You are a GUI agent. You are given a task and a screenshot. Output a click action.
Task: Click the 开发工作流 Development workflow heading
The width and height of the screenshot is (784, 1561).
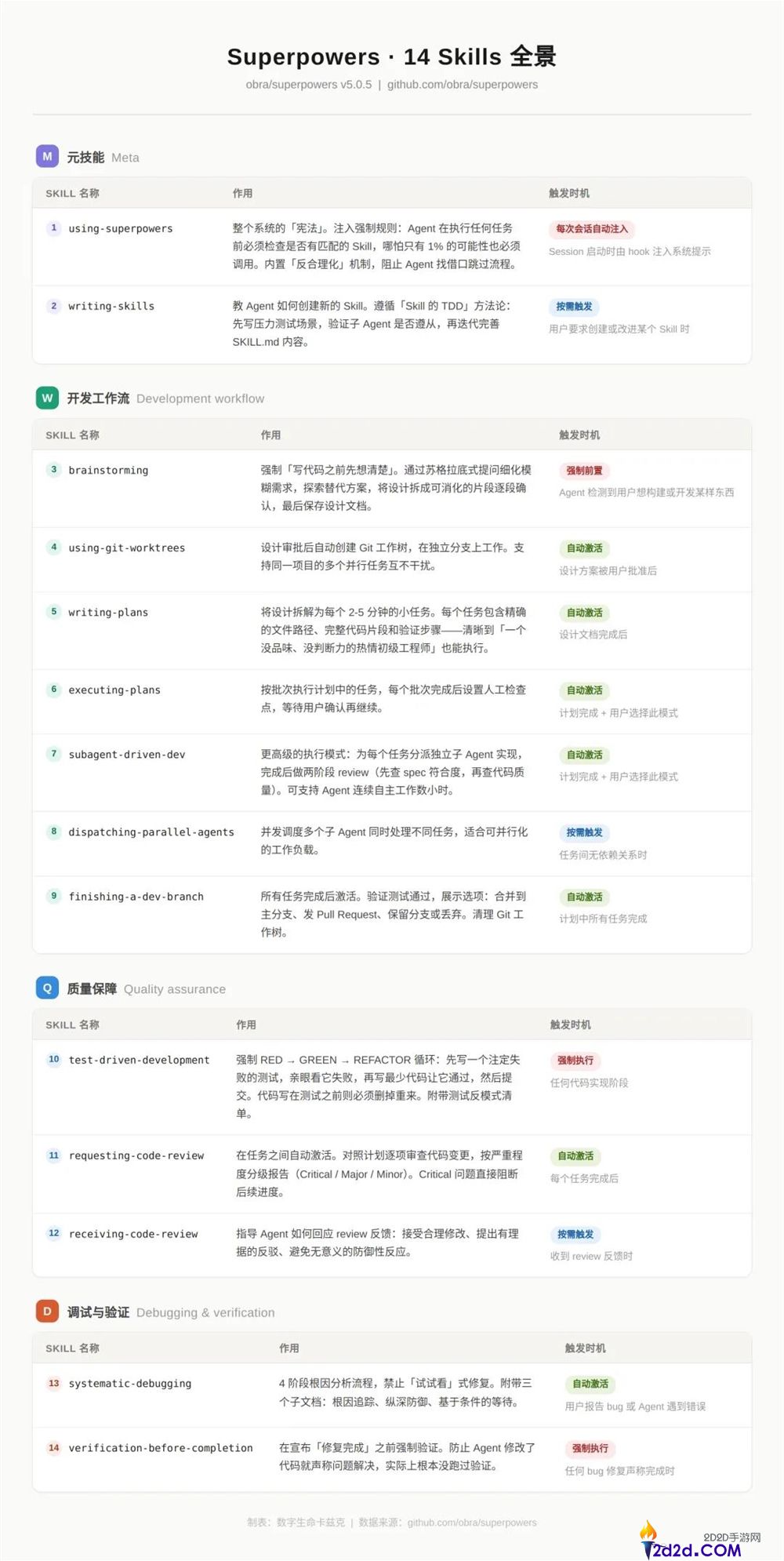(x=165, y=398)
